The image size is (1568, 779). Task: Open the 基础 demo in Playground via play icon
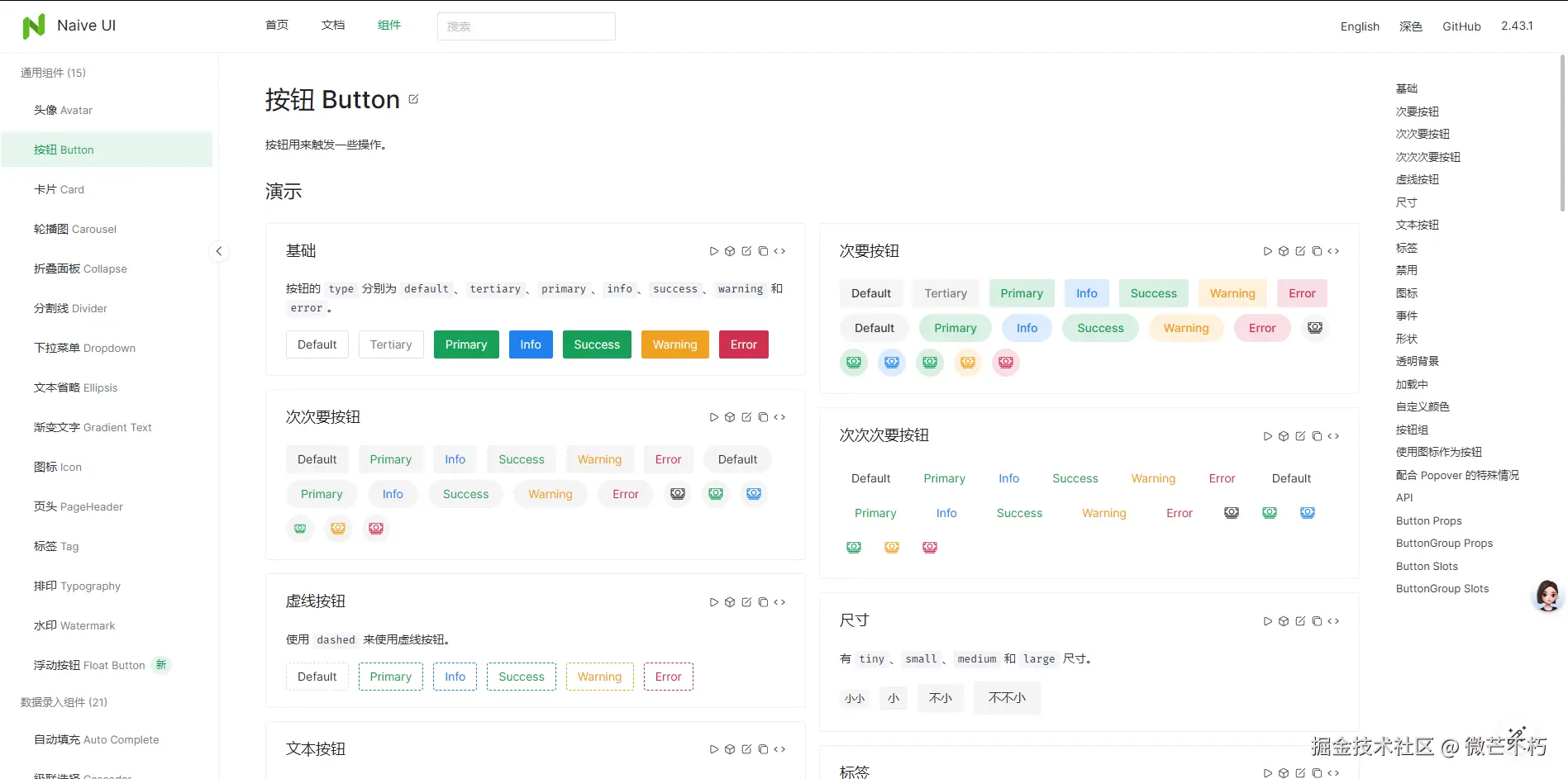click(713, 251)
